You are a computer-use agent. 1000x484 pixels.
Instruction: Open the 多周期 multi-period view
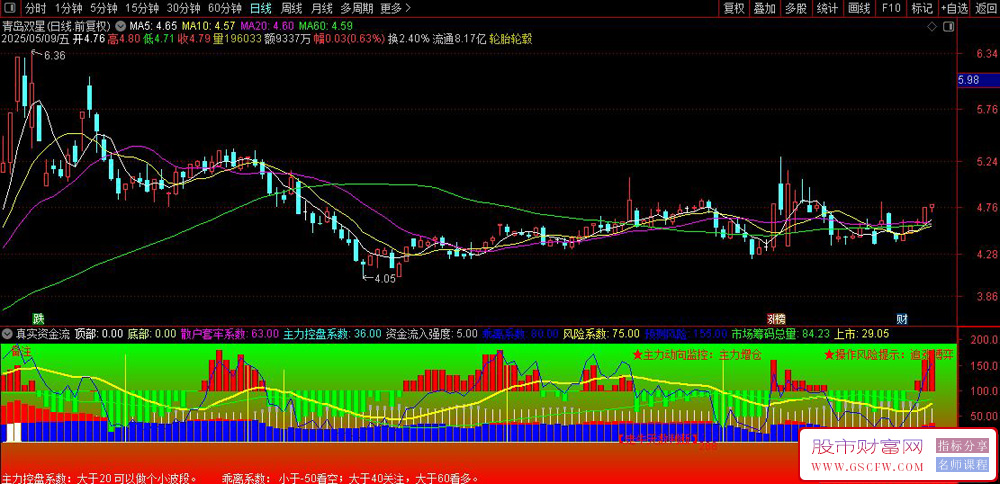click(x=357, y=8)
